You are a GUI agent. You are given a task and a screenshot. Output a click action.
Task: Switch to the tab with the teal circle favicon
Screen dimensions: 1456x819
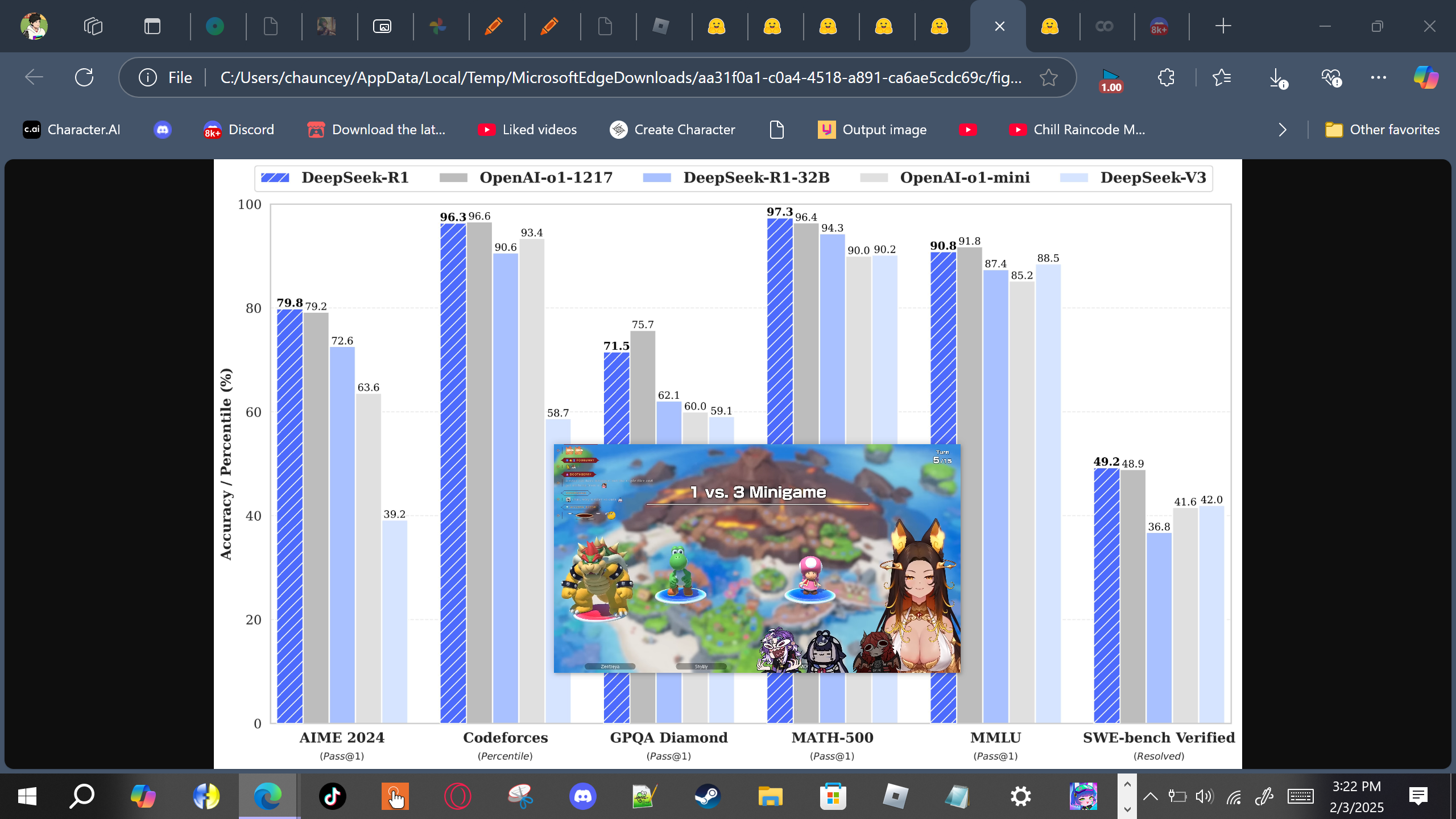215,26
